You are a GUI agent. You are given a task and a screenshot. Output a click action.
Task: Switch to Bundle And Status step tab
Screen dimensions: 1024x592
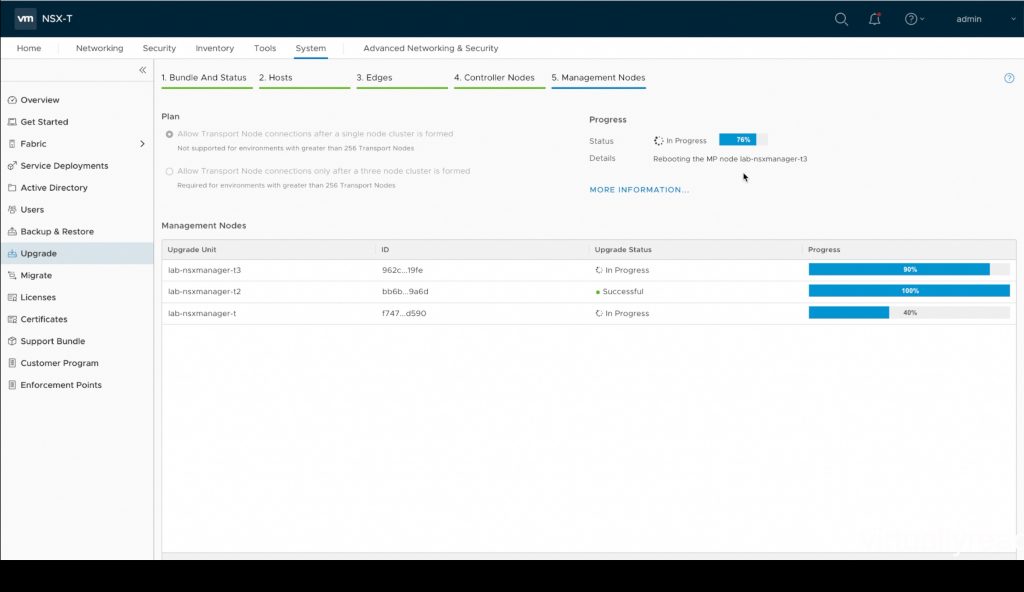[x=204, y=78]
